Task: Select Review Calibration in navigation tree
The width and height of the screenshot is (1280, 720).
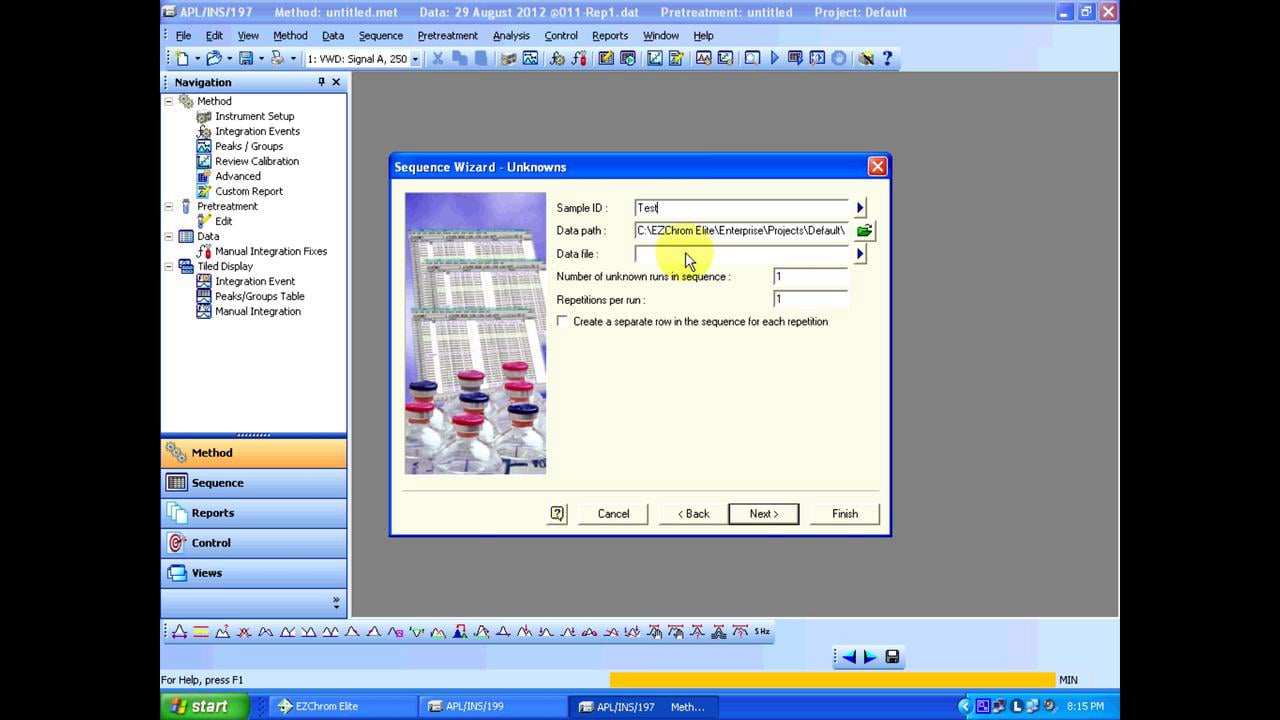Action: click(257, 161)
